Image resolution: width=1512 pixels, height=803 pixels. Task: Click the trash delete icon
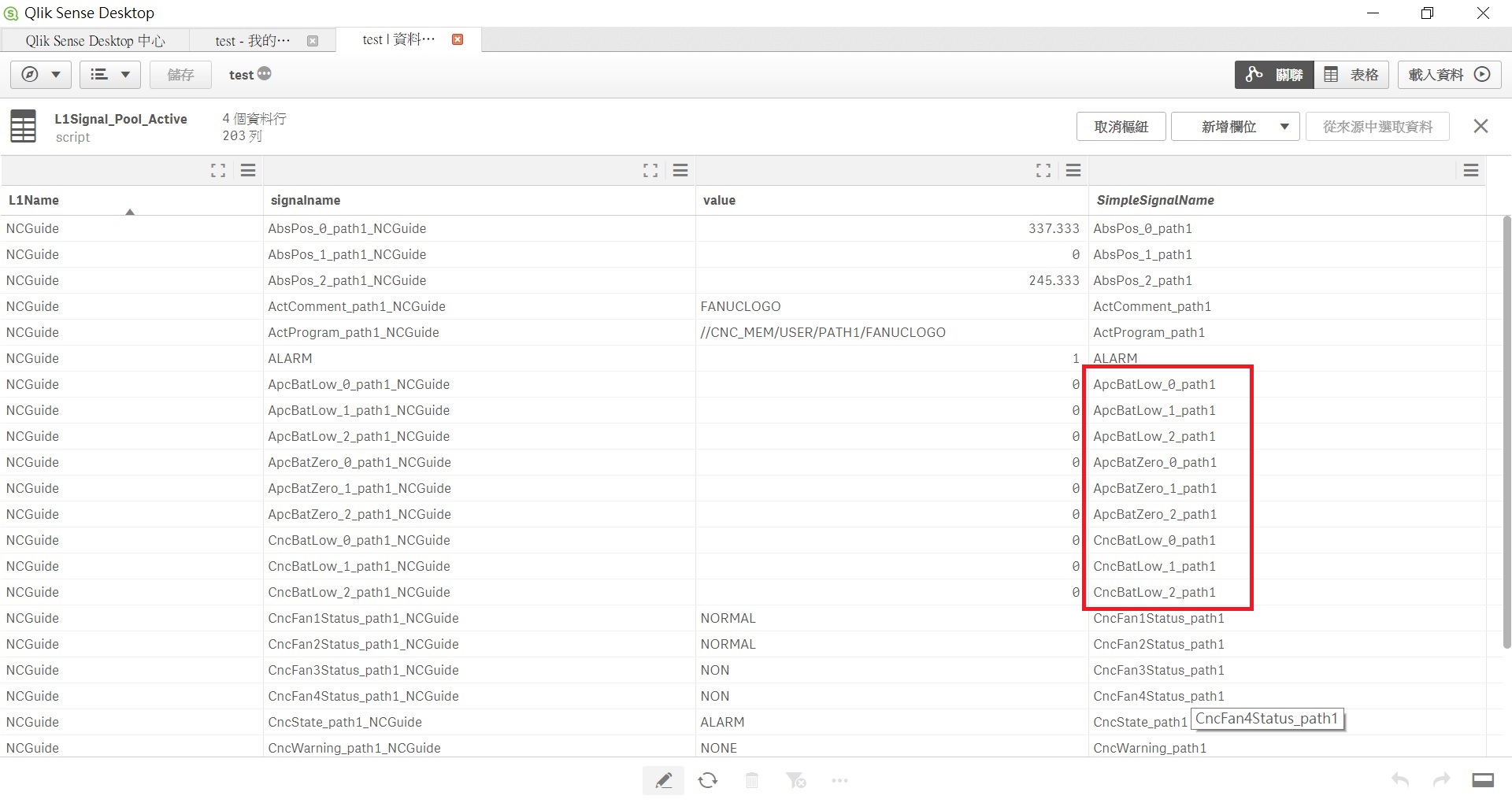pos(752,780)
